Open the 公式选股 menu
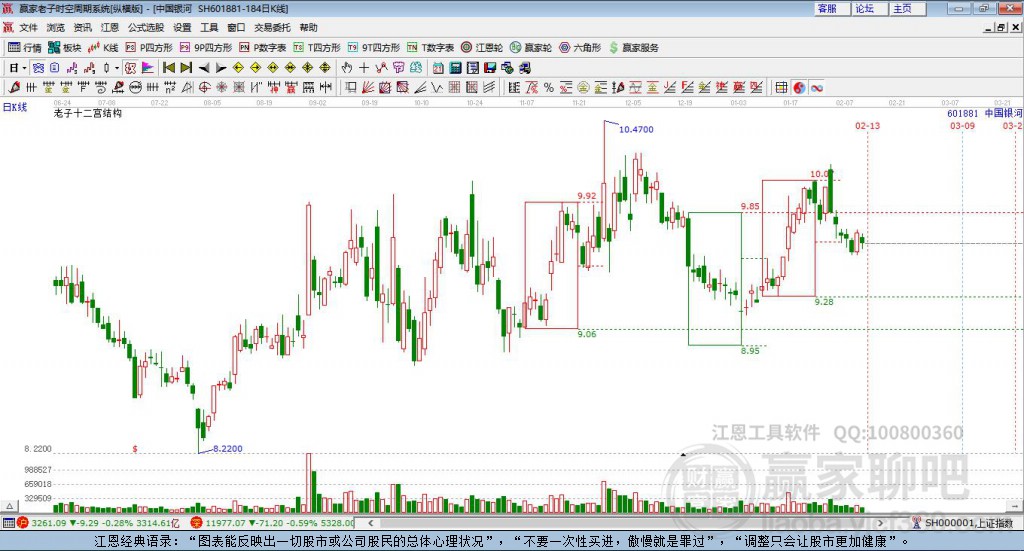The height and width of the screenshot is (551, 1024). pos(146,27)
